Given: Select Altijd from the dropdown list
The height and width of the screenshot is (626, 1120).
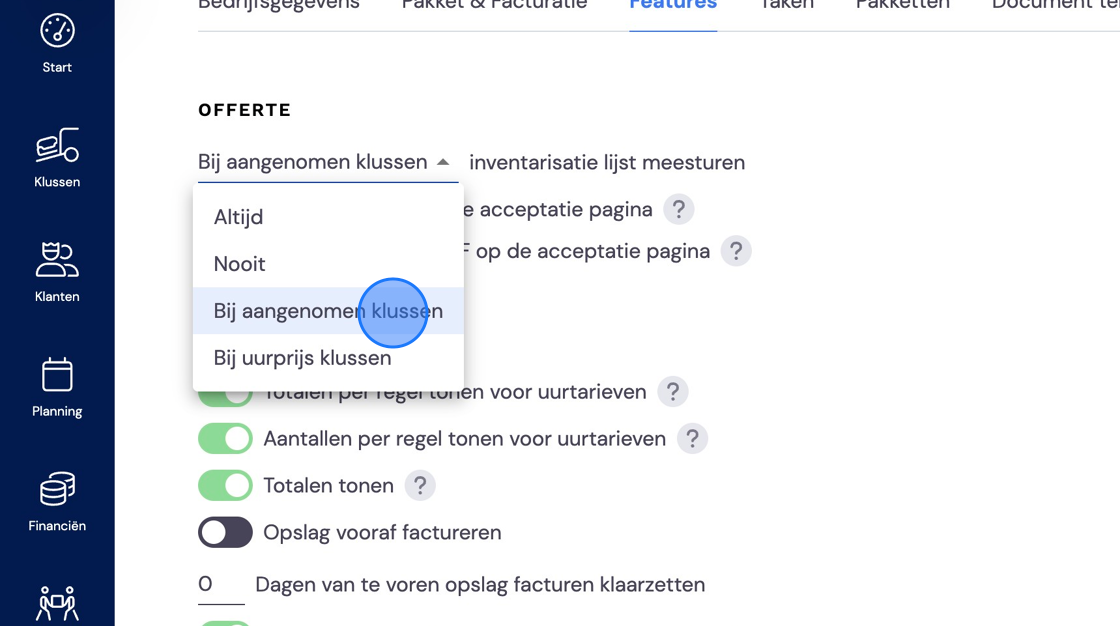Looking at the screenshot, I should tap(328, 217).
